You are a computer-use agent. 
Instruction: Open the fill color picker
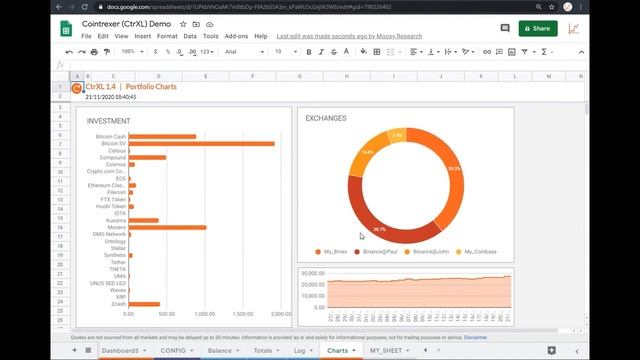click(x=363, y=52)
